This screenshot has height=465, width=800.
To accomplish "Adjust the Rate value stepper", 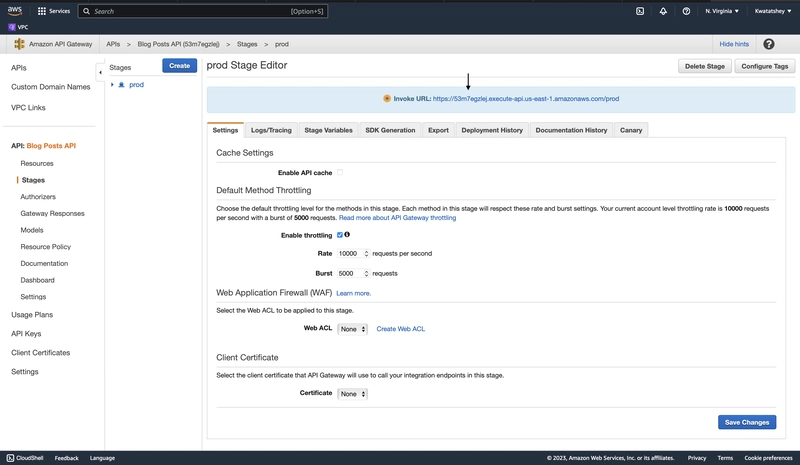I will (366, 253).
